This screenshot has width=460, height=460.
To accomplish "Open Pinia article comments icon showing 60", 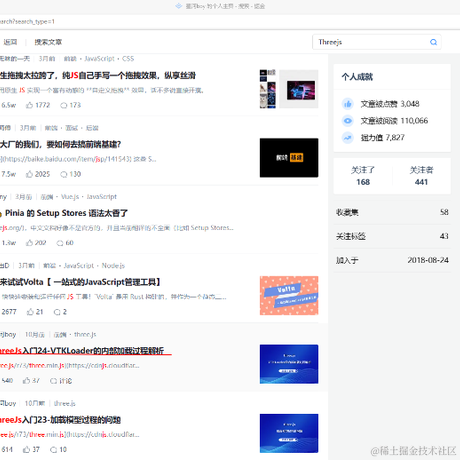I will coord(60,243).
